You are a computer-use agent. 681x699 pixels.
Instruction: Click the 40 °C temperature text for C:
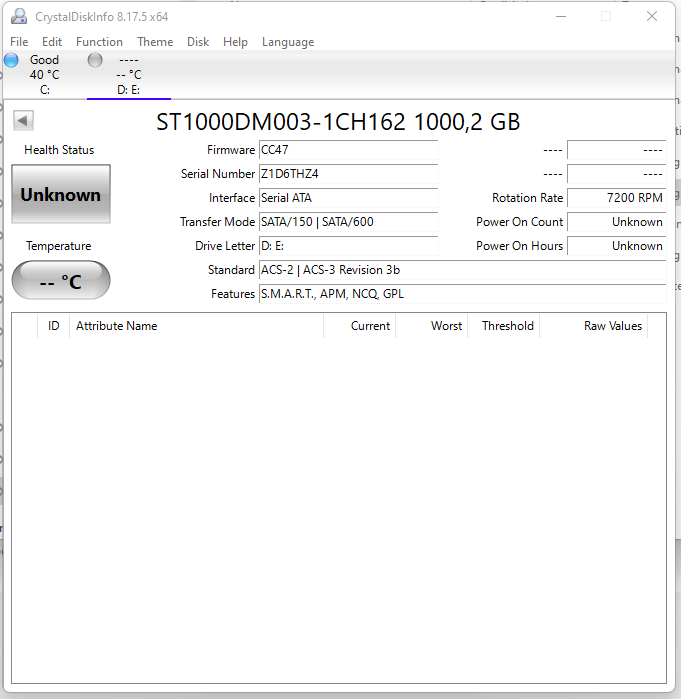[x=44, y=75]
